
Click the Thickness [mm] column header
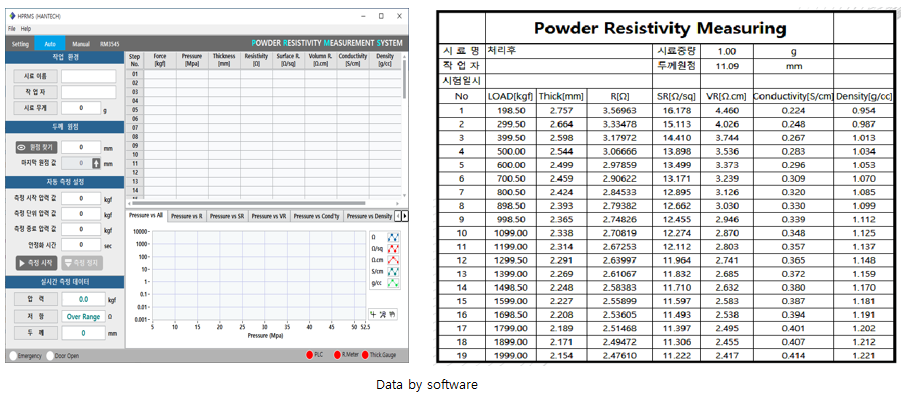tap(224, 60)
